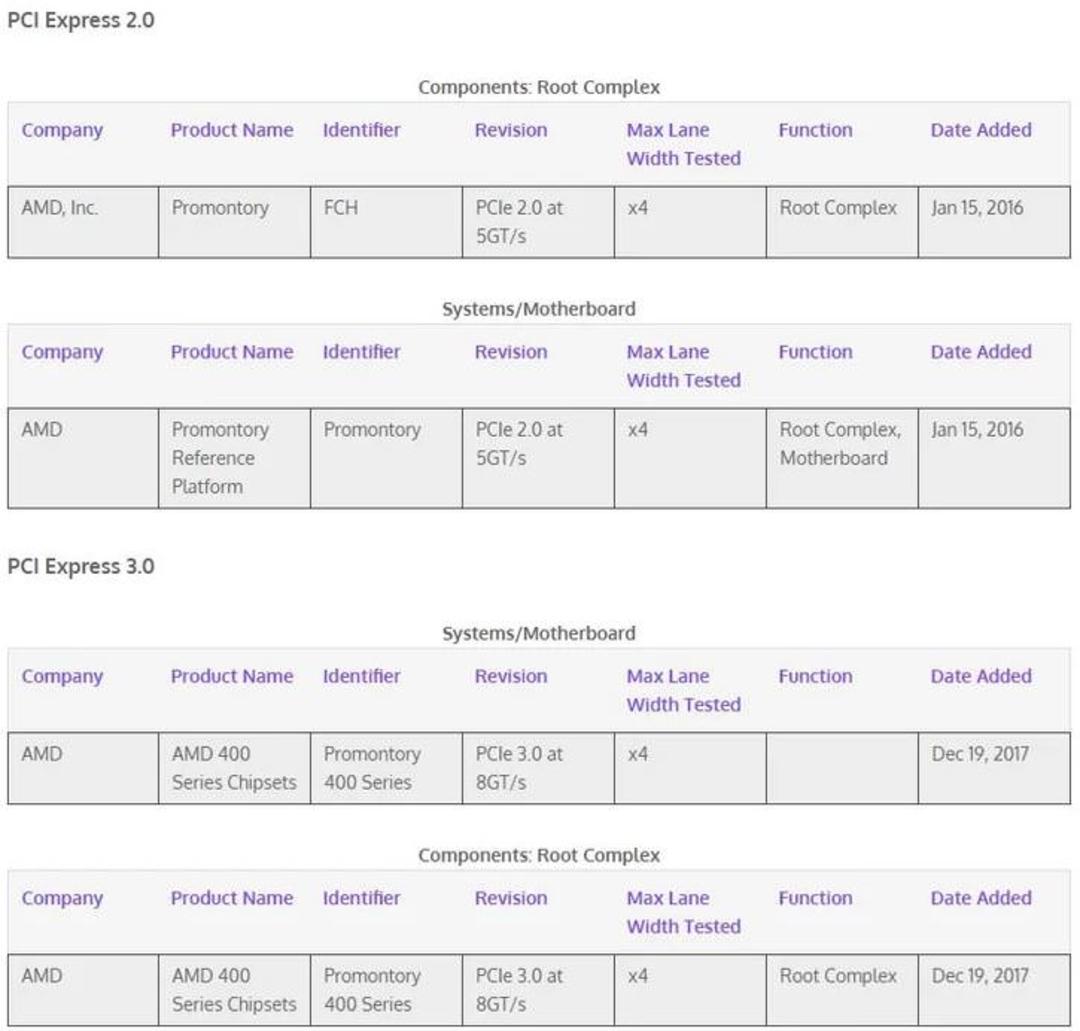The image size is (1080, 1031).
Task: Click "Jan 15, 2016" in the FCH row
Action: 977,208
